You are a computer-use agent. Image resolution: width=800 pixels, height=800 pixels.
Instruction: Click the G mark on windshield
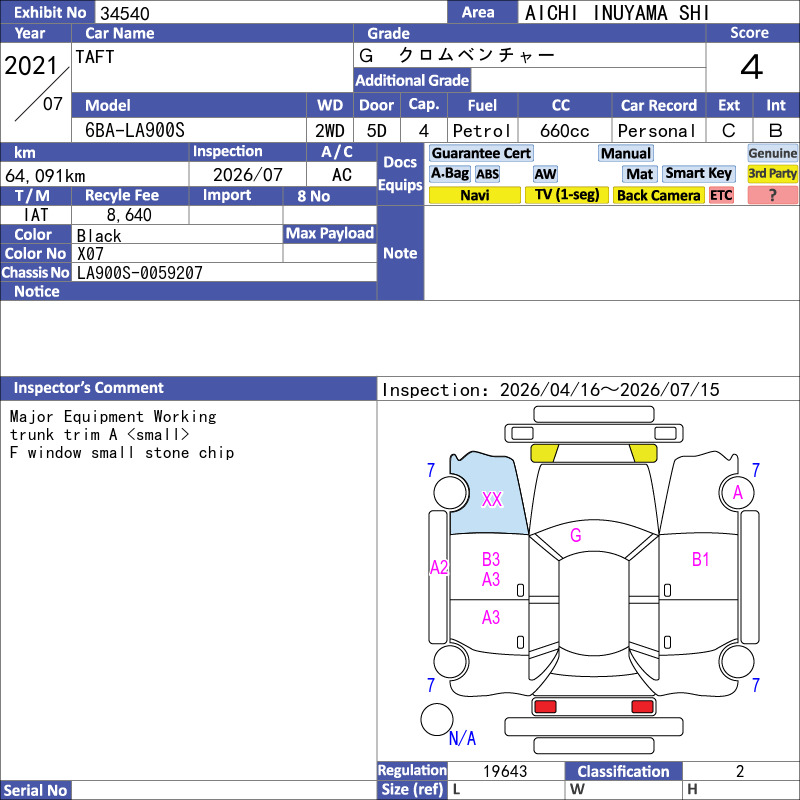(576, 535)
